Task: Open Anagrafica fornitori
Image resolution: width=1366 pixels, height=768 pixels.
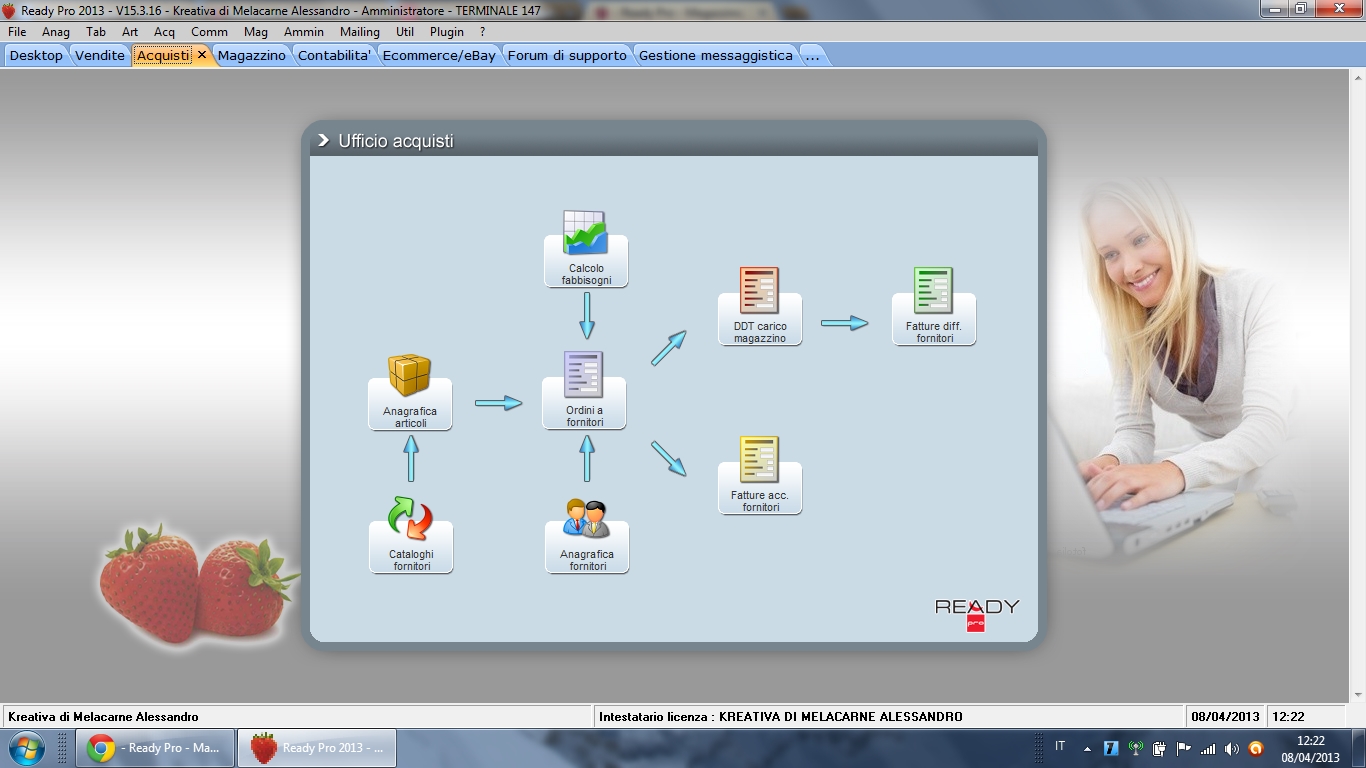Action: pos(587,535)
